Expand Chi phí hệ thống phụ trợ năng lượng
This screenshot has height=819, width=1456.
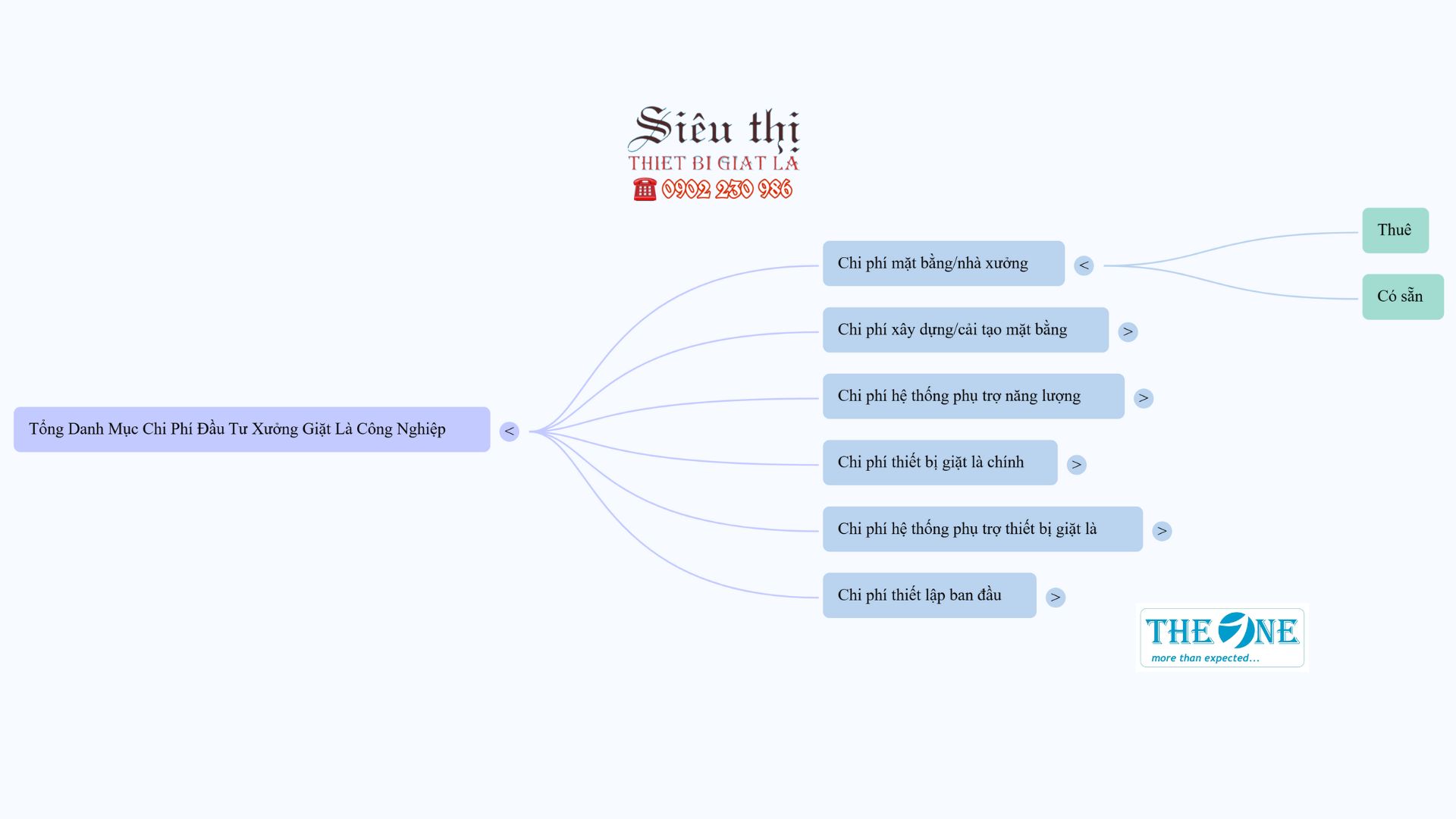pyautogui.click(x=1144, y=398)
